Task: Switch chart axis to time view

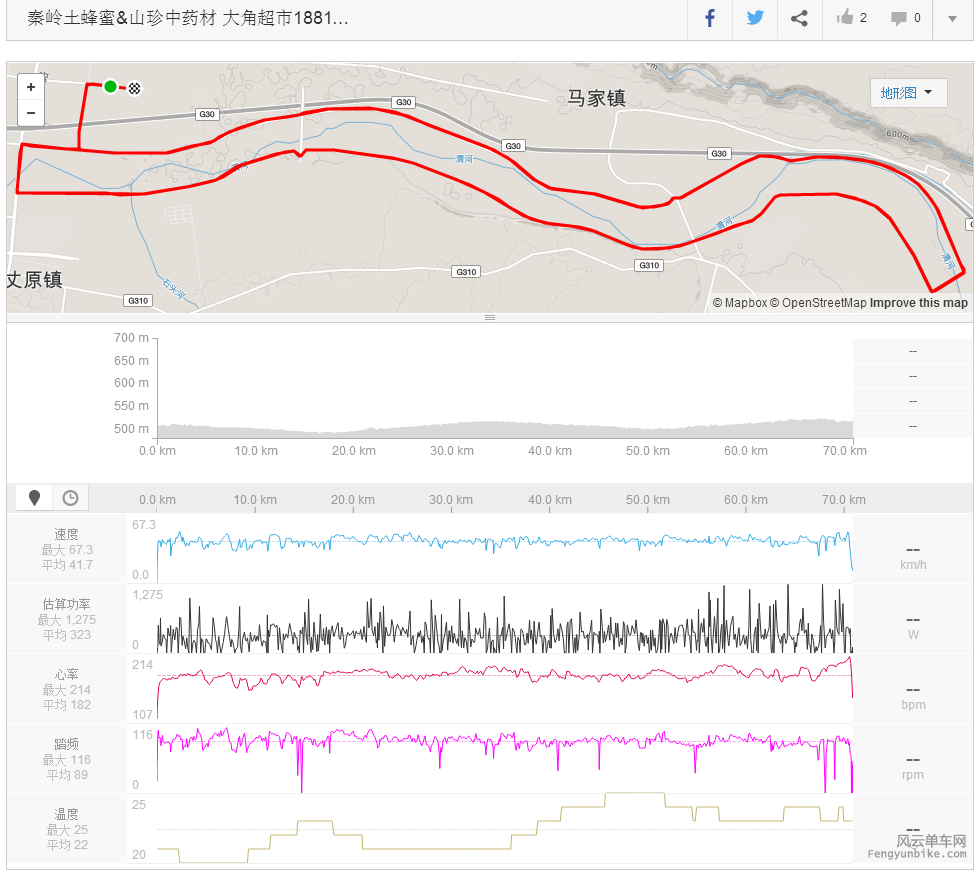Action: pyautogui.click(x=70, y=497)
